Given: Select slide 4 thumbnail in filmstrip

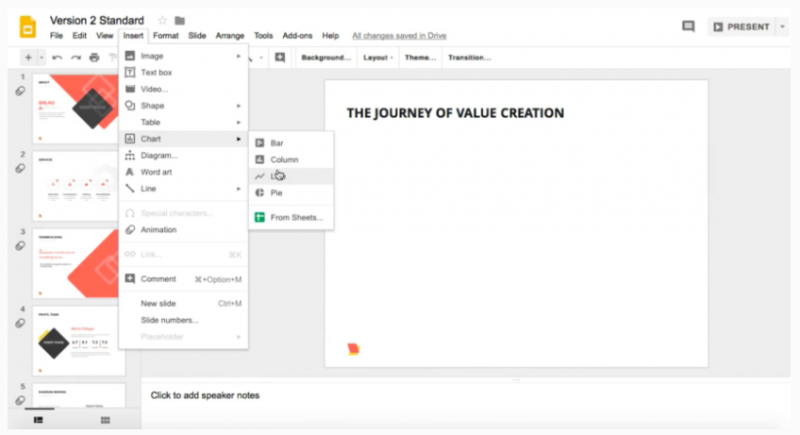Looking at the screenshot, I should coord(78,340).
